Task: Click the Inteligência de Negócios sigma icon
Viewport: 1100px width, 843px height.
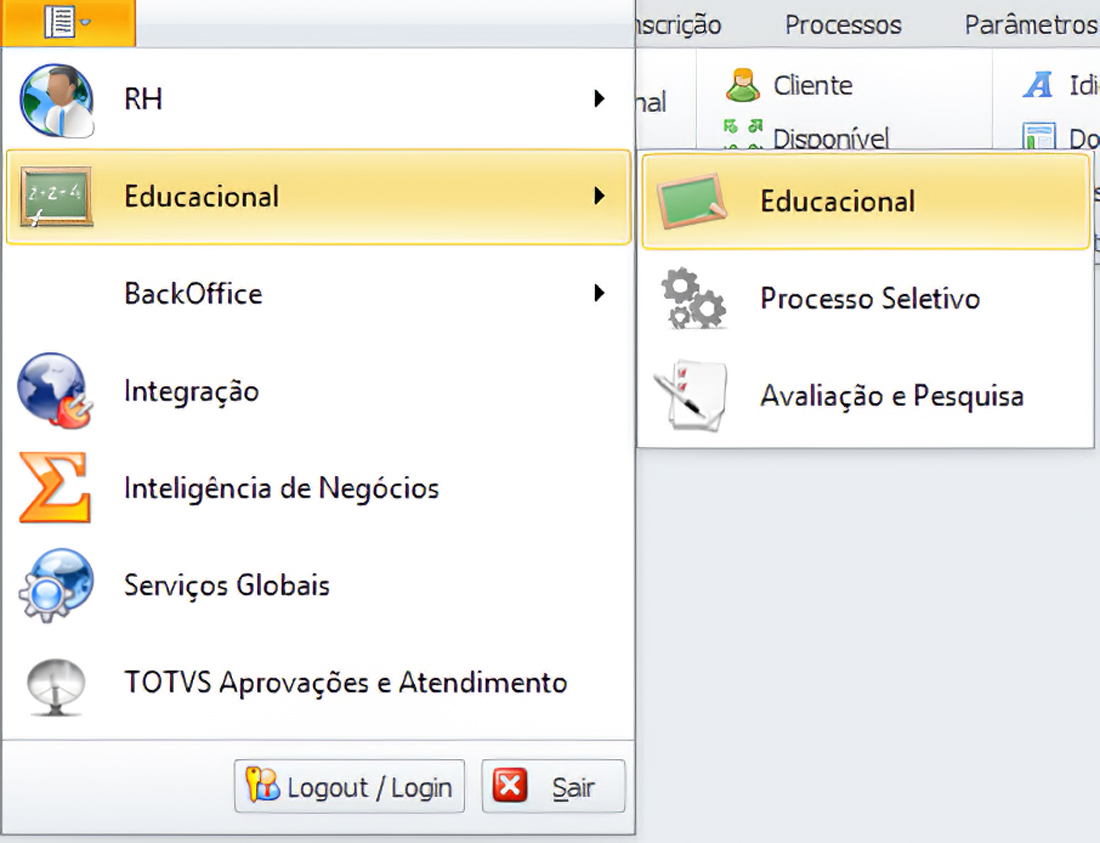Action: coord(56,488)
